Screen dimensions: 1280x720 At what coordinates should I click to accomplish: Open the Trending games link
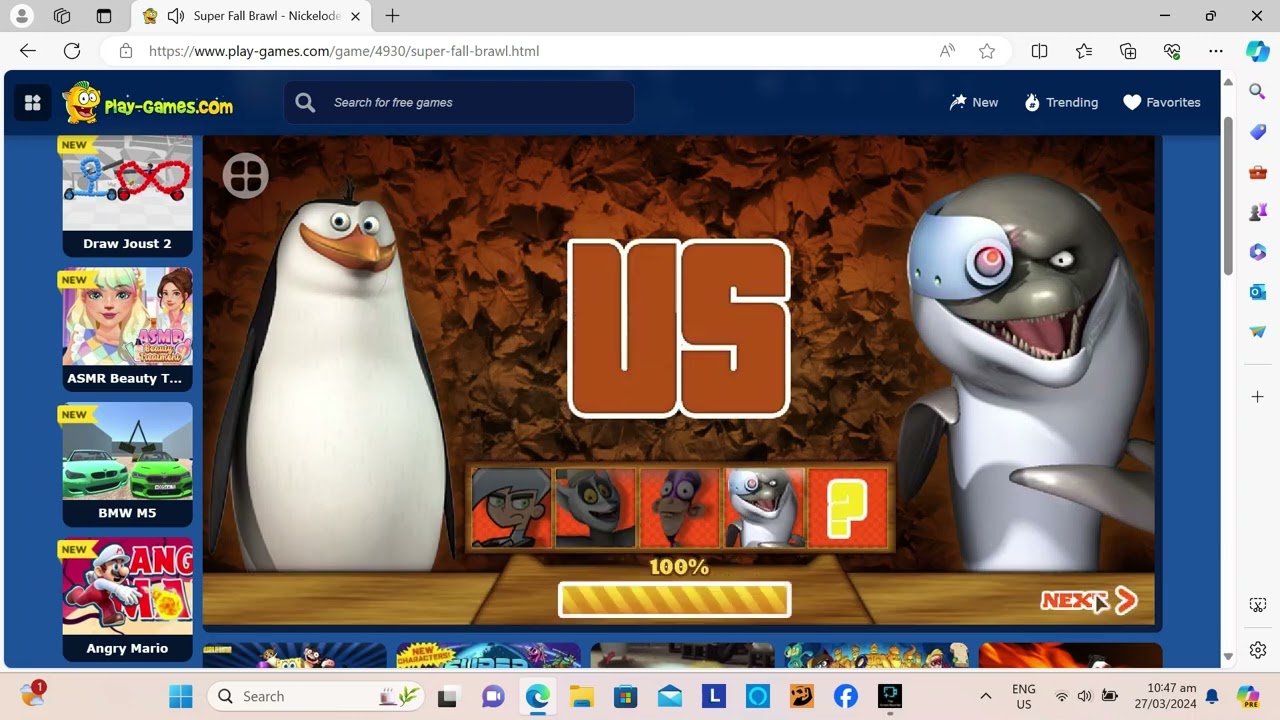click(x=1061, y=102)
